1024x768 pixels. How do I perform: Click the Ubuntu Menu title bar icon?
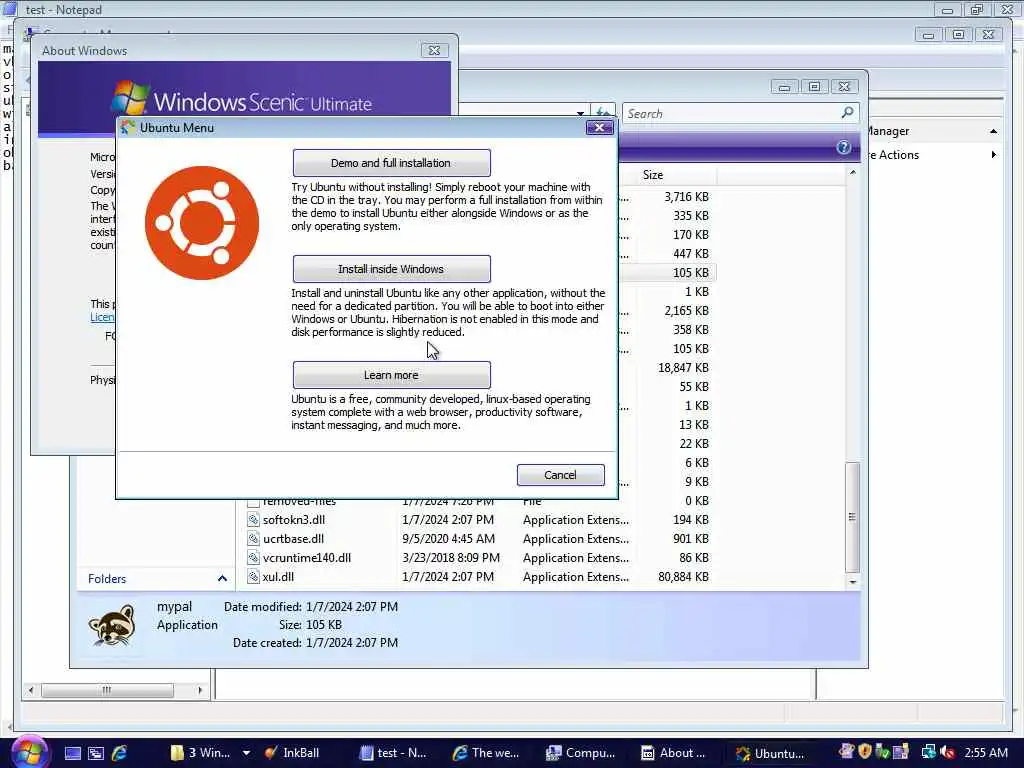pos(128,127)
